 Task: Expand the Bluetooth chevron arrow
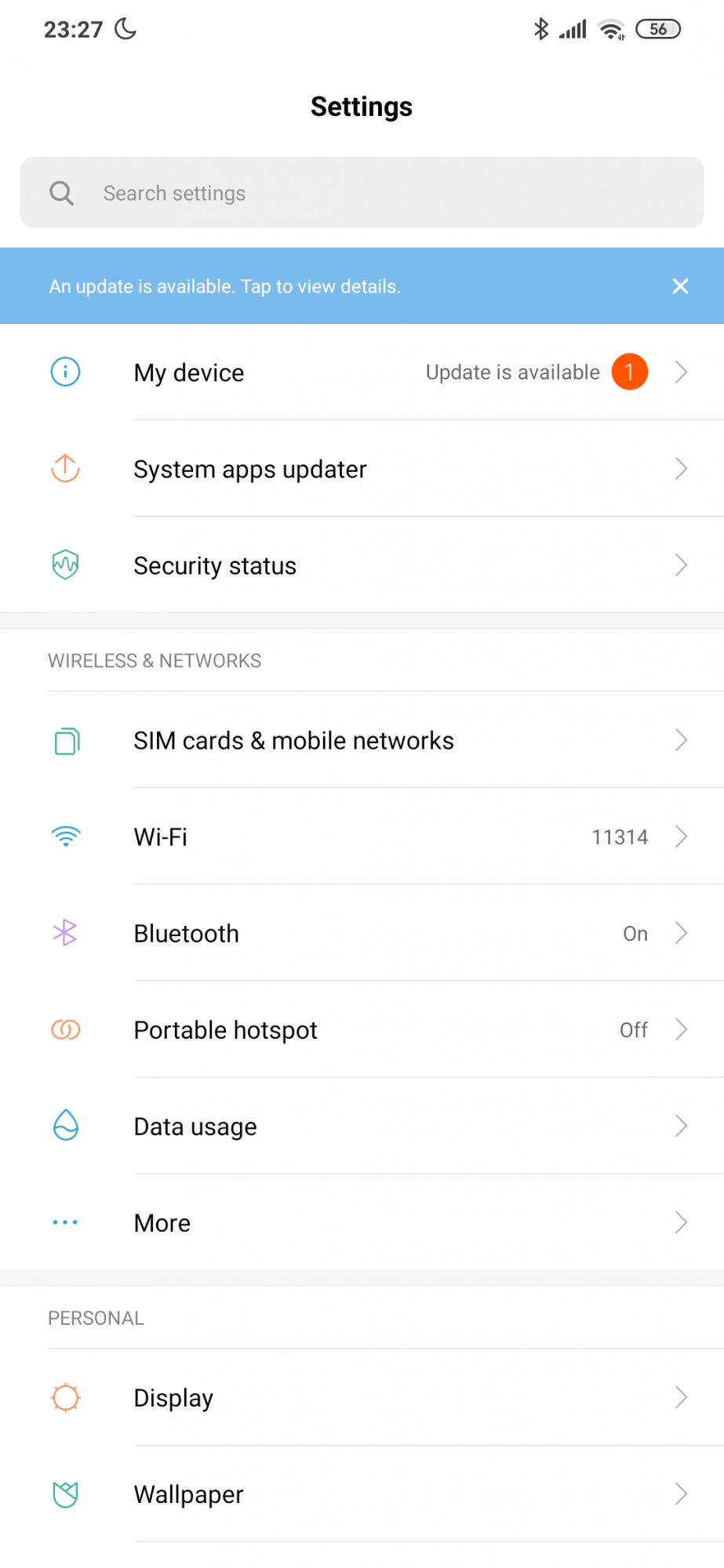click(x=681, y=934)
